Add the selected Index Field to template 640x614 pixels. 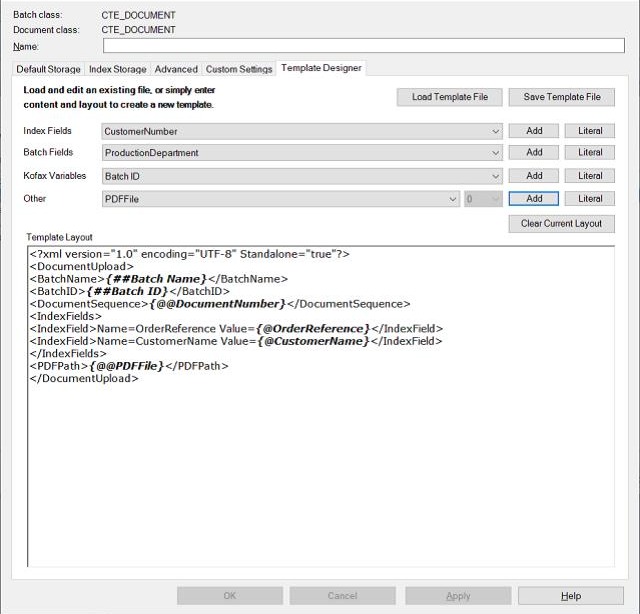pos(534,131)
